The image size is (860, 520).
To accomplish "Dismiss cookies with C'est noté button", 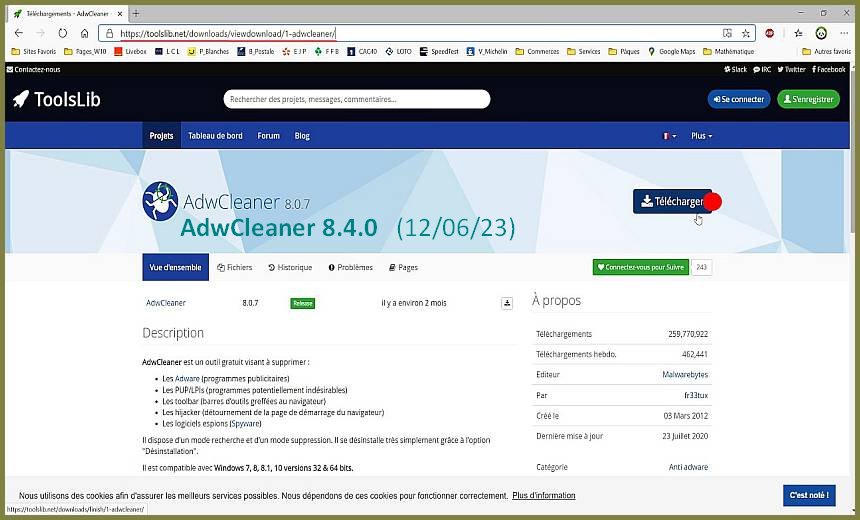I will (809, 495).
